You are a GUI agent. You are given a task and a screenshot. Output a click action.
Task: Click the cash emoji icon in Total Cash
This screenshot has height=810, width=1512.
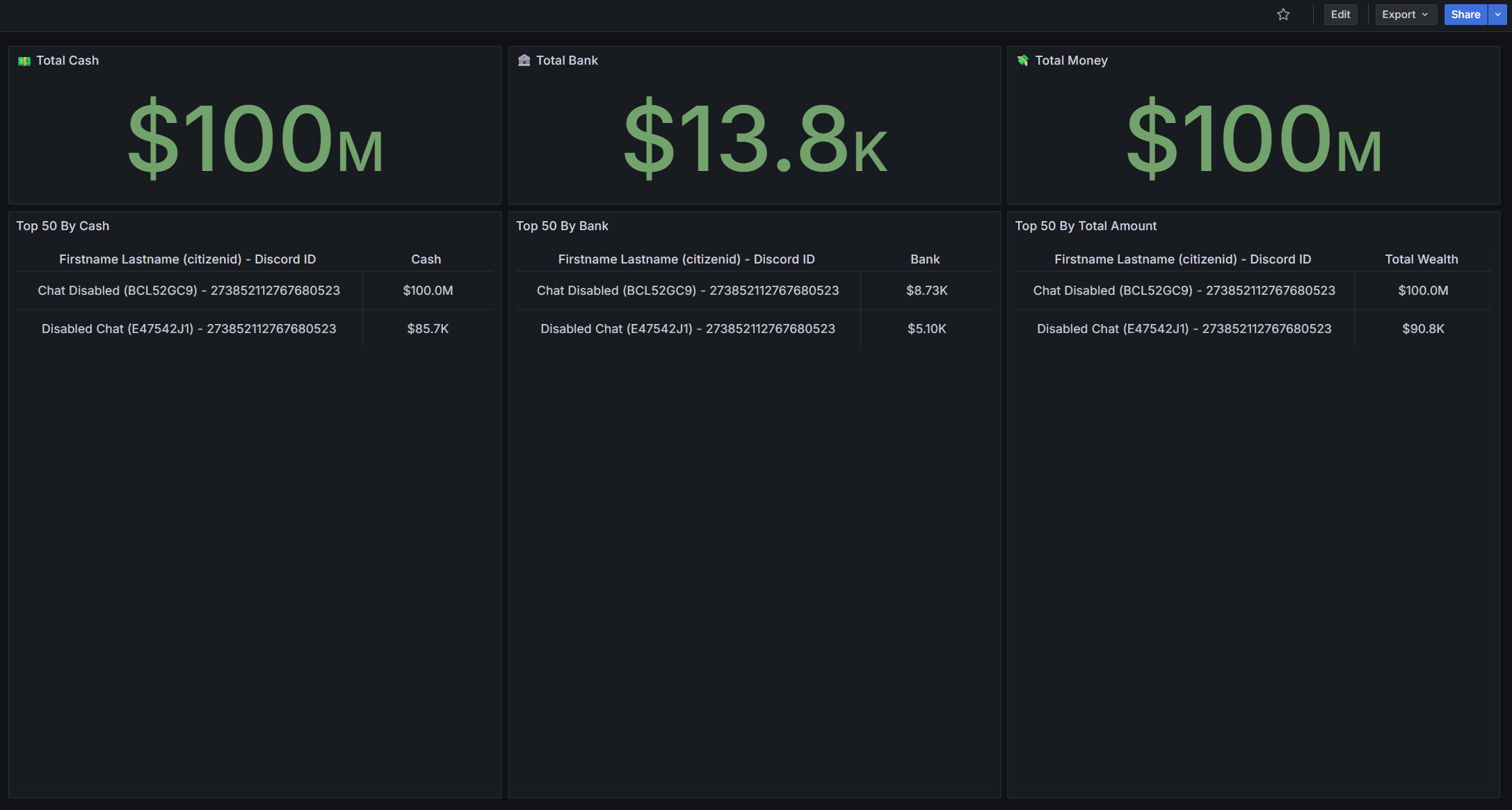(x=24, y=61)
